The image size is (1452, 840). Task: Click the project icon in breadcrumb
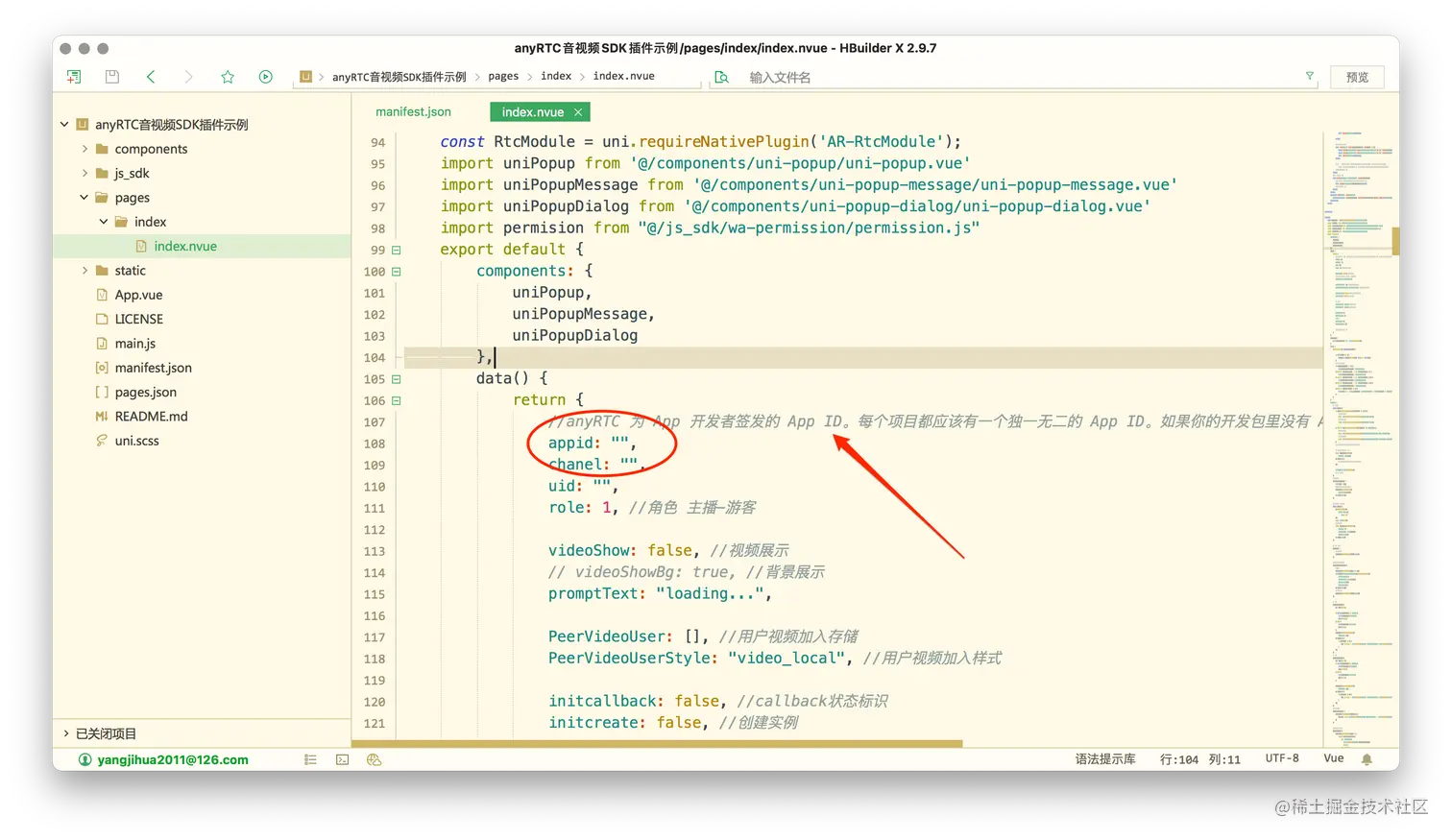[305, 77]
